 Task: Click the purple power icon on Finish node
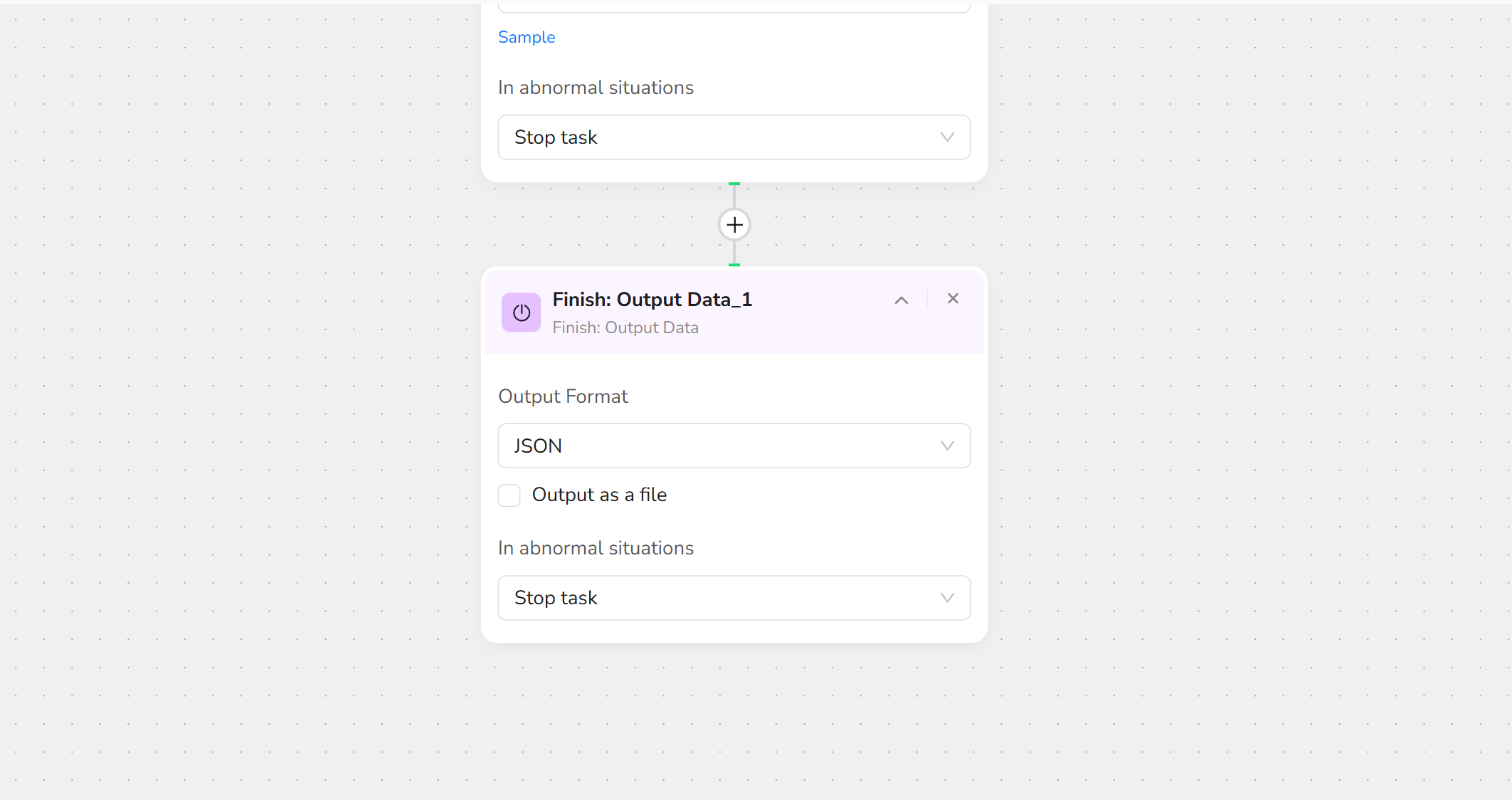tap(521, 312)
